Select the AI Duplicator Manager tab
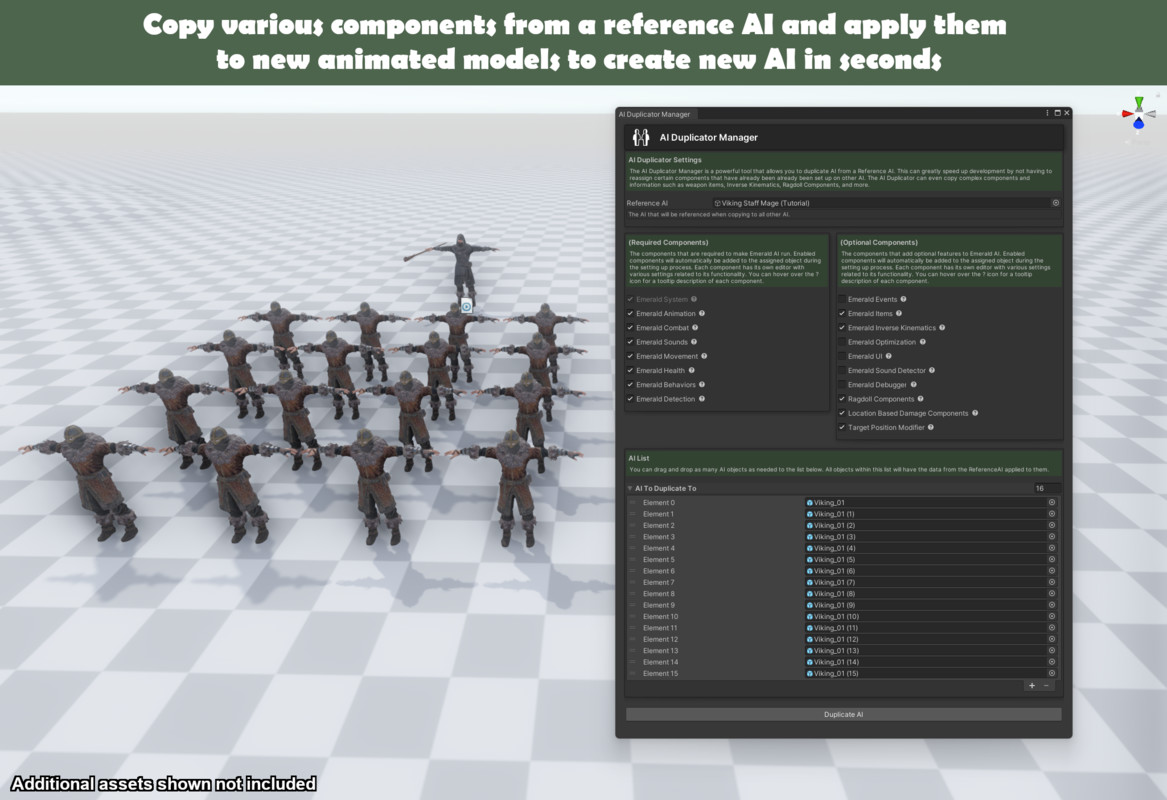1167x800 pixels. tap(654, 114)
